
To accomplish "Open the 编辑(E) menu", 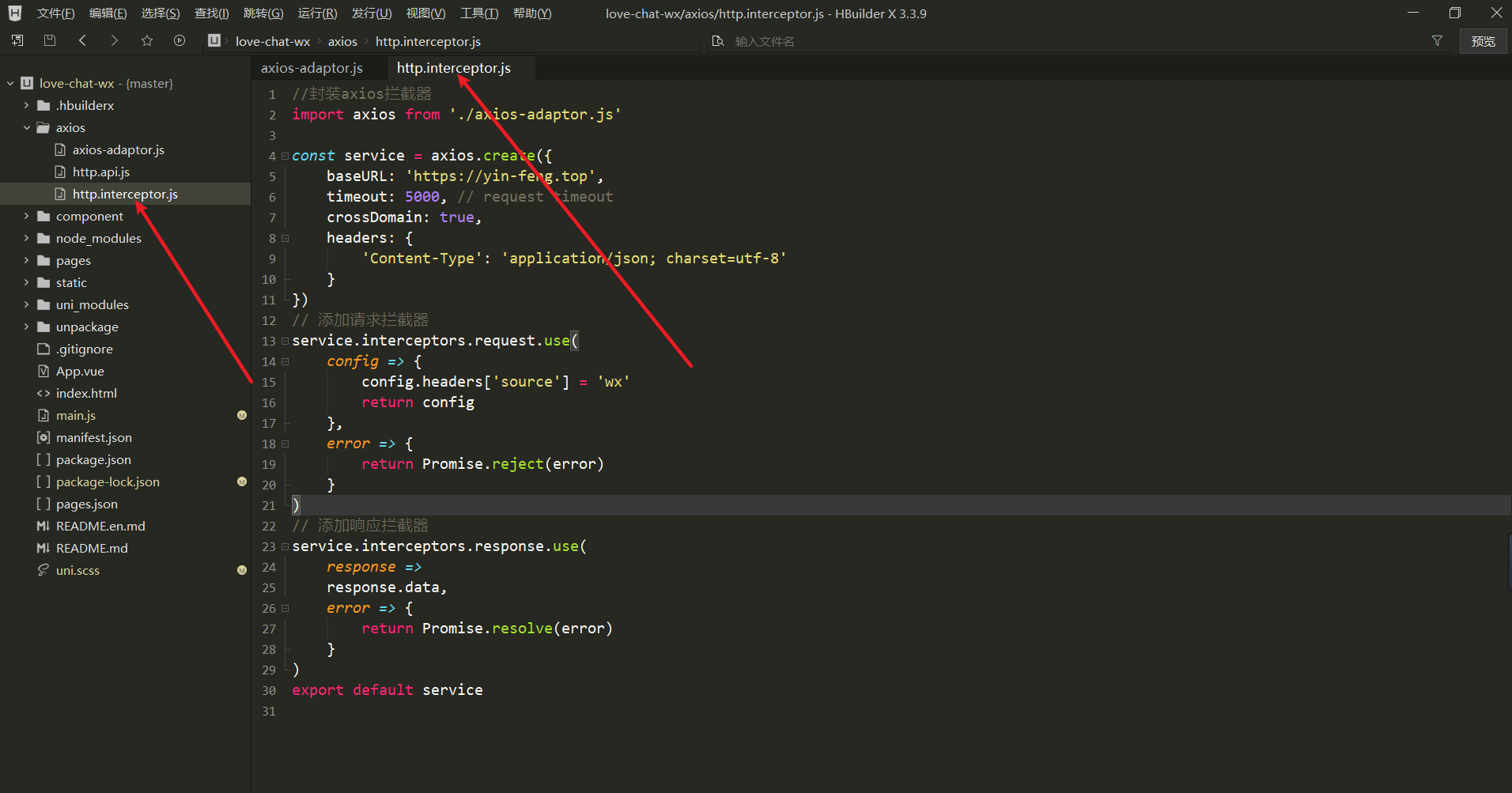I will coord(108,13).
